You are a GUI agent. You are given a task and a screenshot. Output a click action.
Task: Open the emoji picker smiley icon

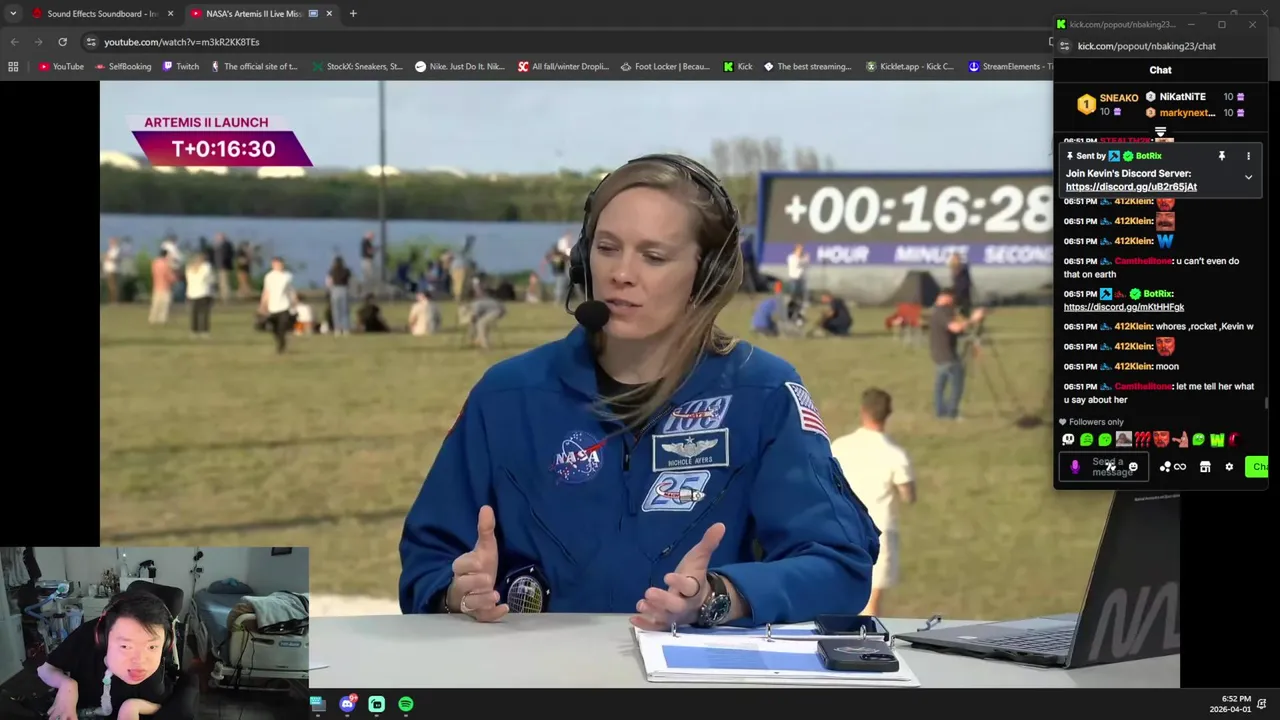[x=1133, y=467]
